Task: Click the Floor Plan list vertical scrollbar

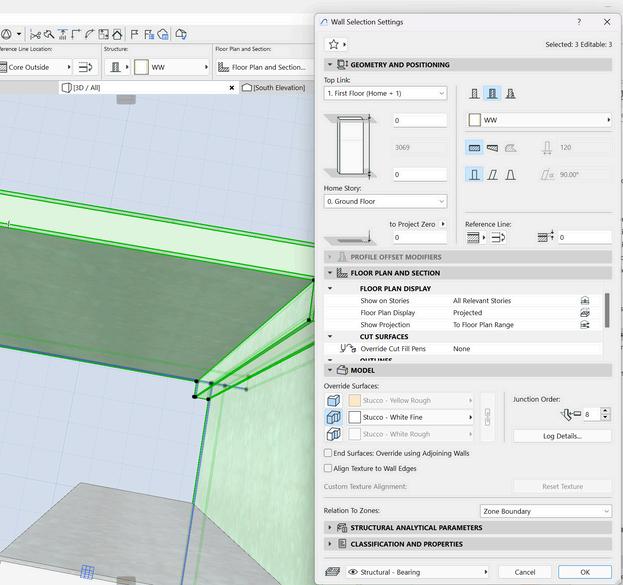Action: [x=607, y=310]
